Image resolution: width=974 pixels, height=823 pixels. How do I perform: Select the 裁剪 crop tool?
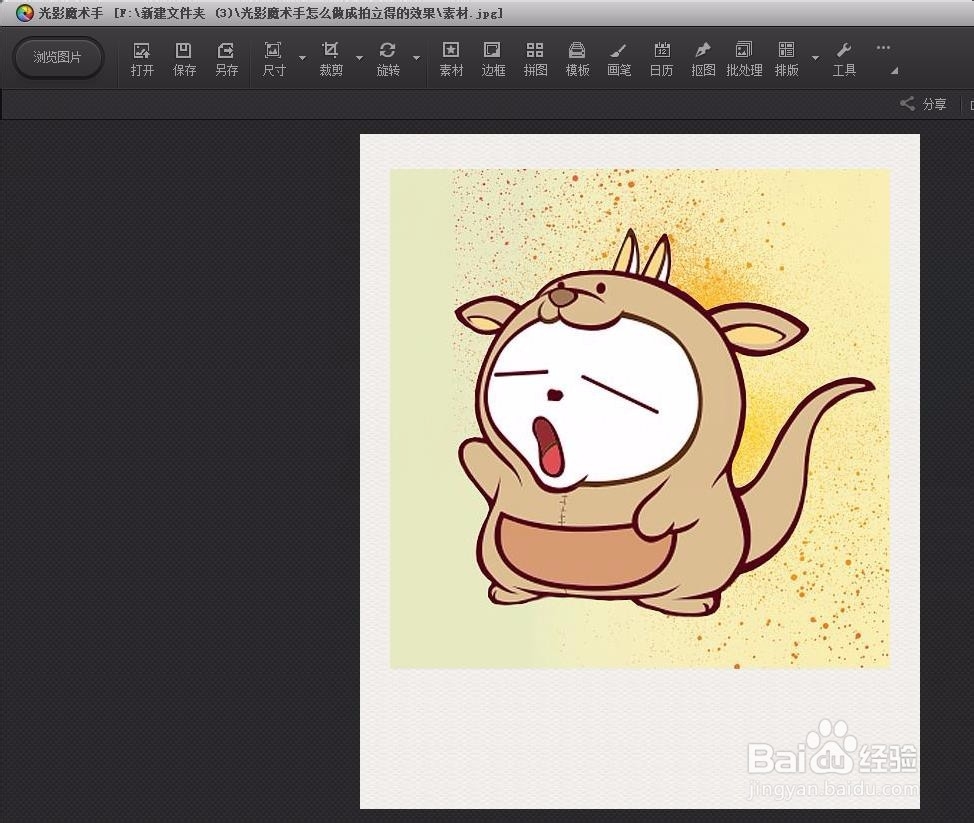coord(330,59)
